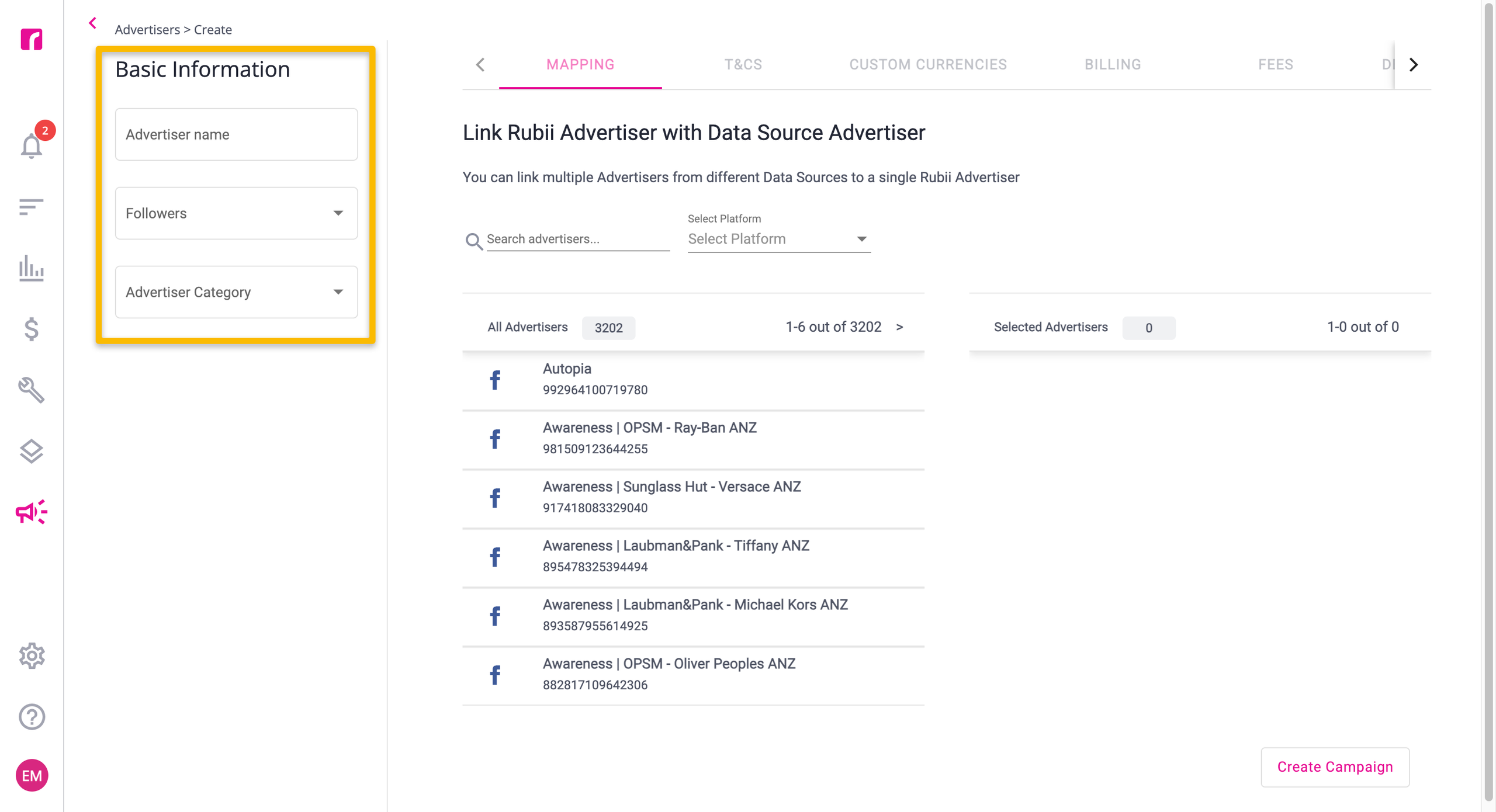Image resolution: width=1496 pixels, height=812 pixels.
Task: Click advertiser ID 882817109642306
Action: tap(595, 685)
